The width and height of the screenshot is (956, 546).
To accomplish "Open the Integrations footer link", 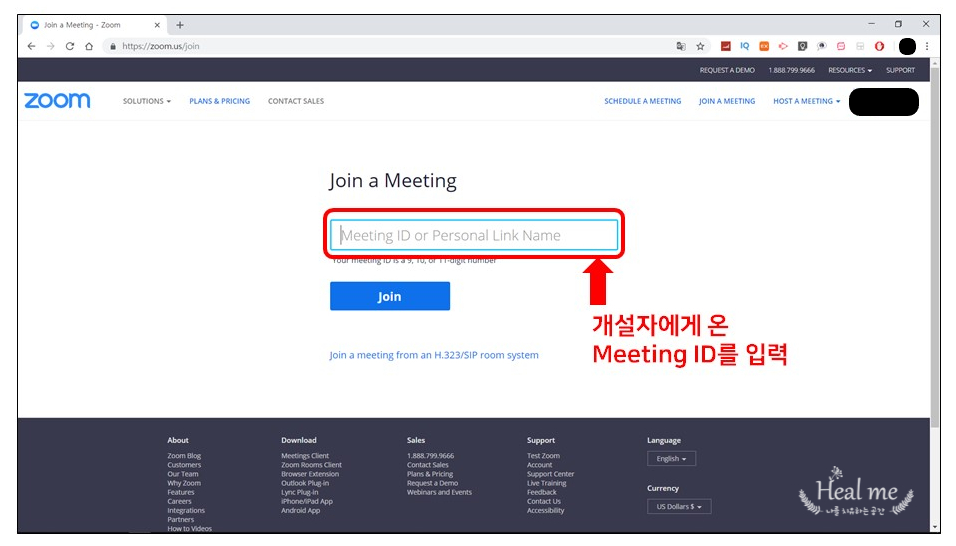I will 186,511.
